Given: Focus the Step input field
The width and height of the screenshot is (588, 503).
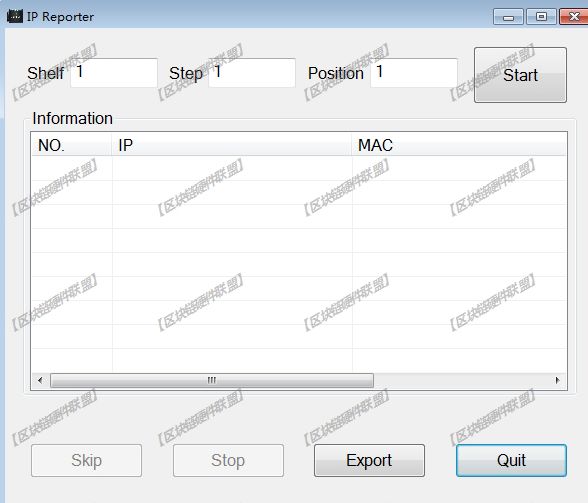Looking at the screenshot, I should point(252,73).
